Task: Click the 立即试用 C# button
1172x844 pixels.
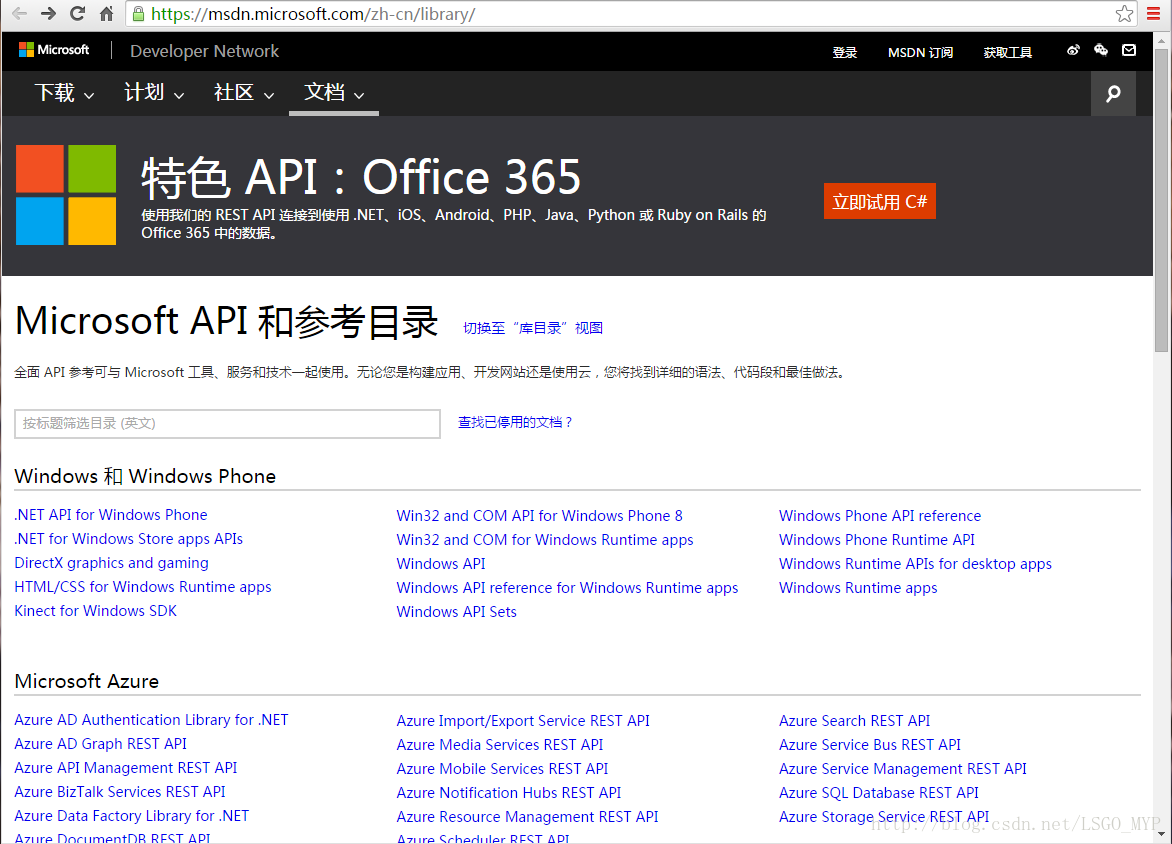Action: [x=880, y=201]
